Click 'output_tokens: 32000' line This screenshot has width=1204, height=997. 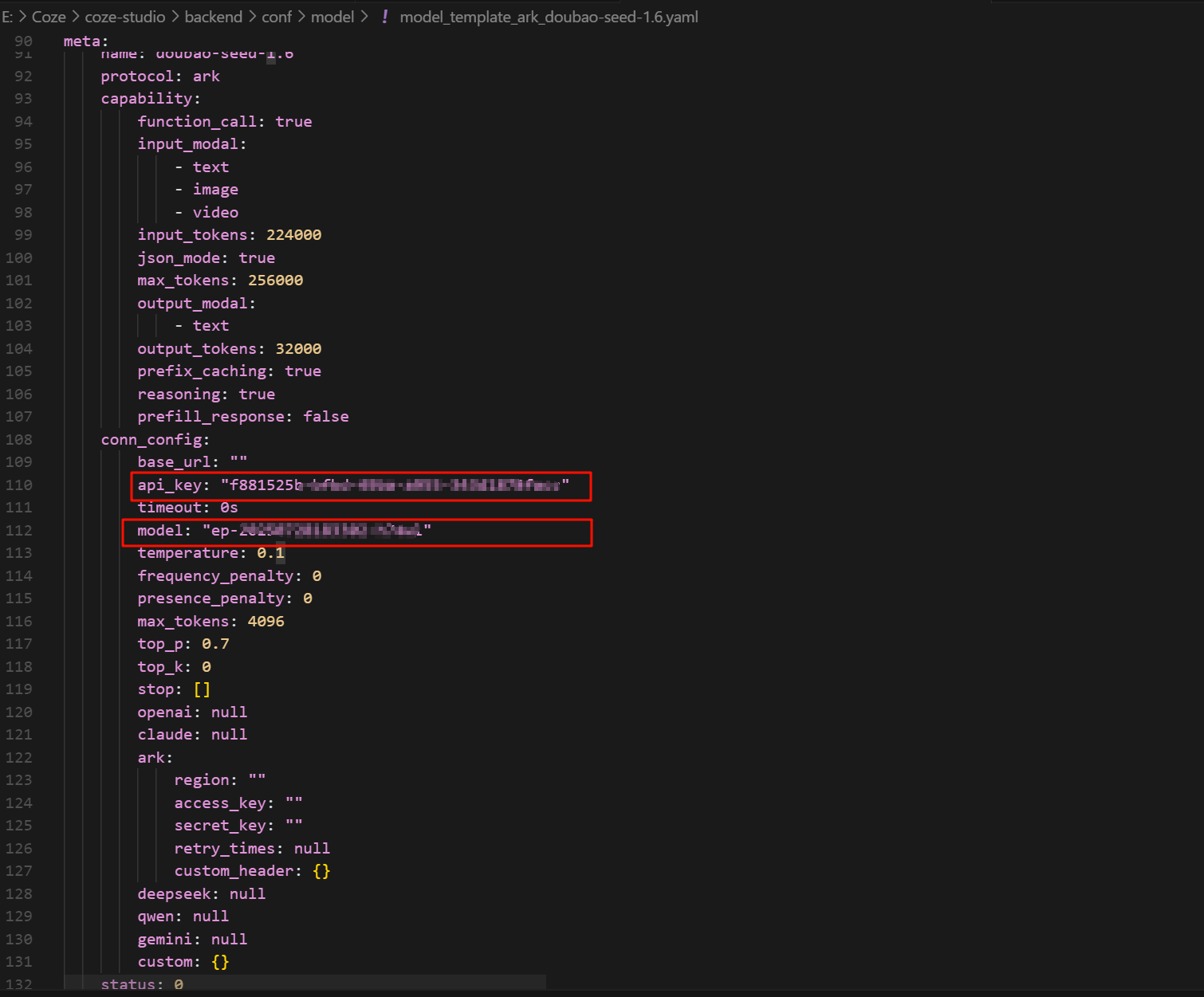click(230, 349)
